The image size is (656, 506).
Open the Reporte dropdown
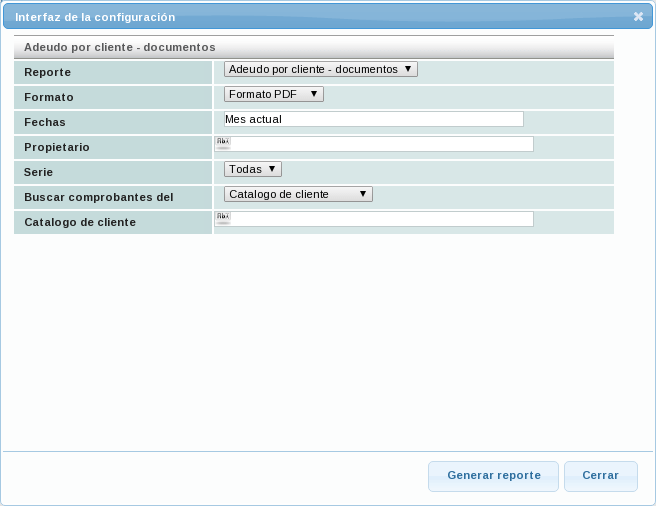pyautogui.click(x=320, y=69)
